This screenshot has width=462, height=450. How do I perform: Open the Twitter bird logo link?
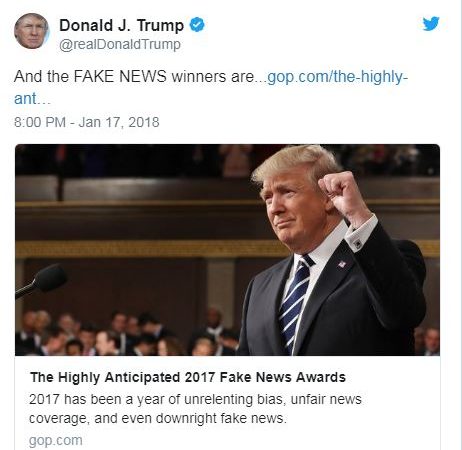[x=431, y=24]
